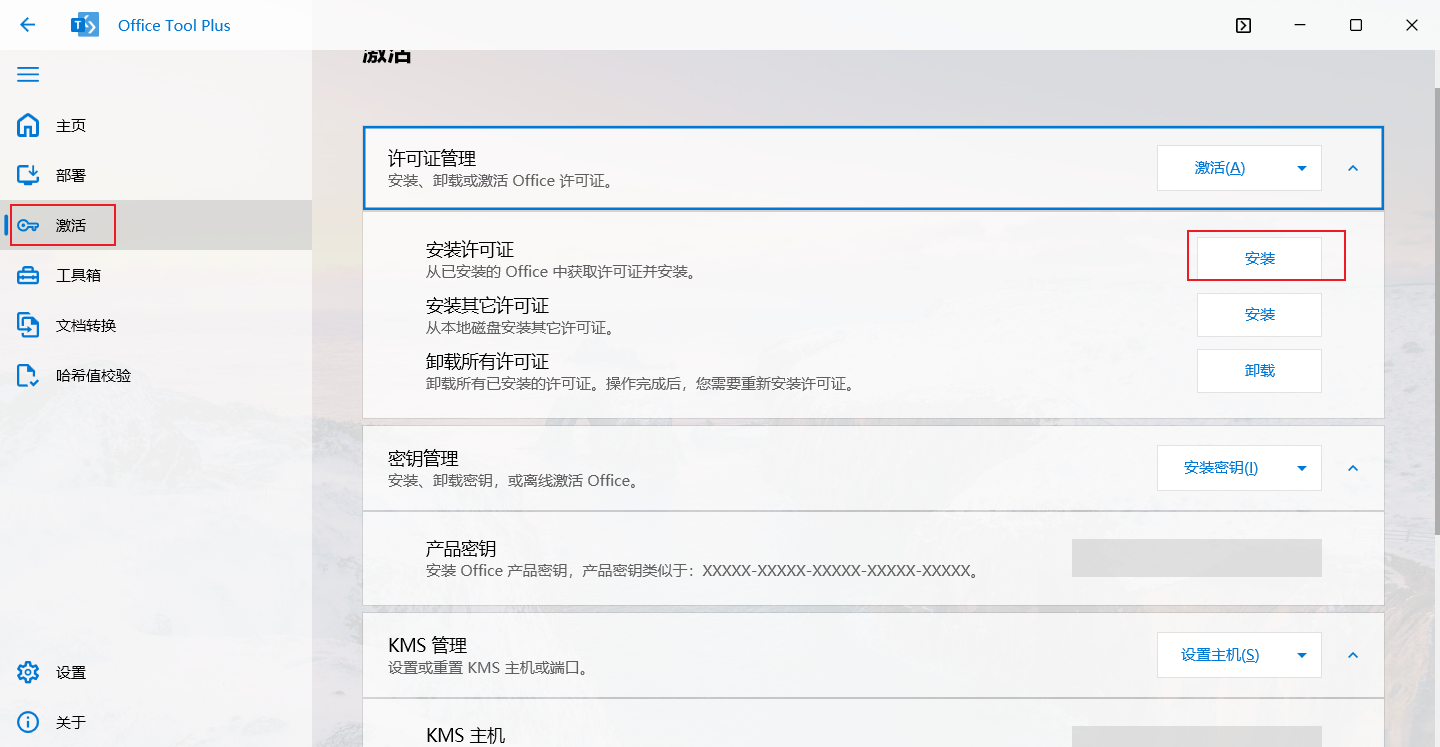Click the 许可证管理 heading text
This screenshot has width=1440, height=747.
432,158
